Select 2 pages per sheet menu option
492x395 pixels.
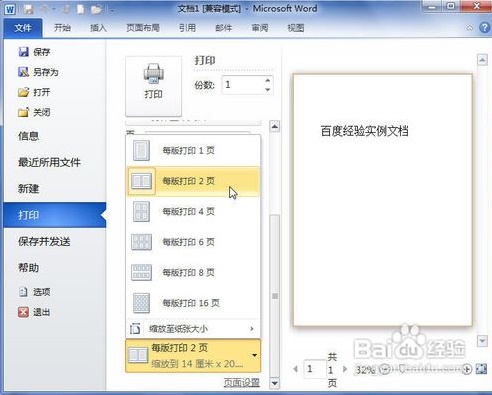coord(193,181)
